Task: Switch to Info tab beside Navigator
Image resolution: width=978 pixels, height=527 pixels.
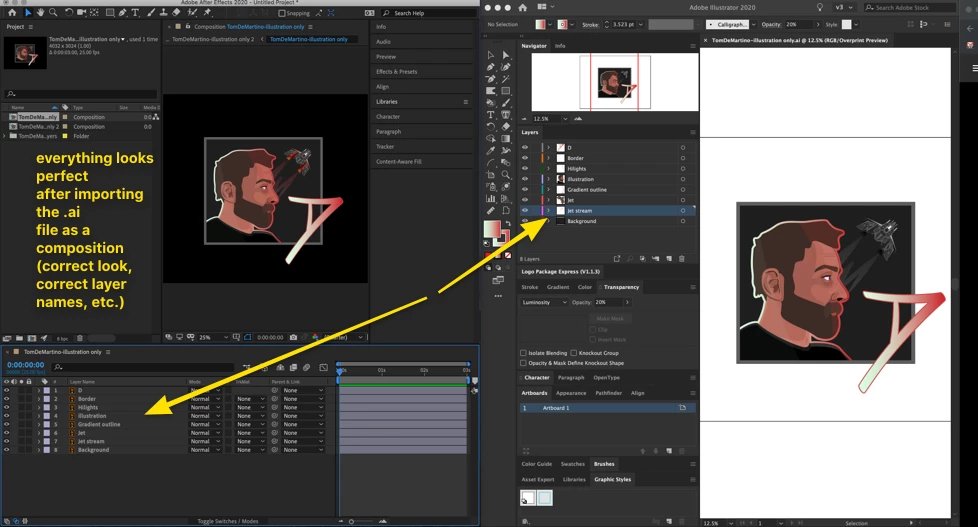Action: (560, 46)
